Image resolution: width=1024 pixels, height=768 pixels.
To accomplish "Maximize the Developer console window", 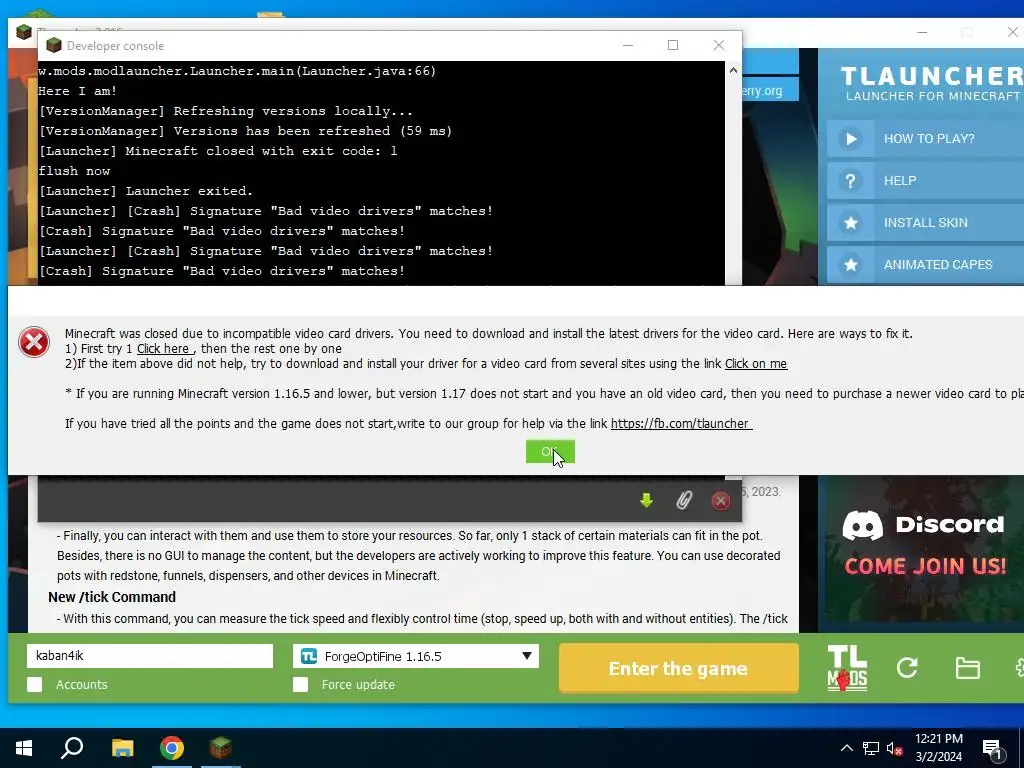I will [x=673, y=45].
